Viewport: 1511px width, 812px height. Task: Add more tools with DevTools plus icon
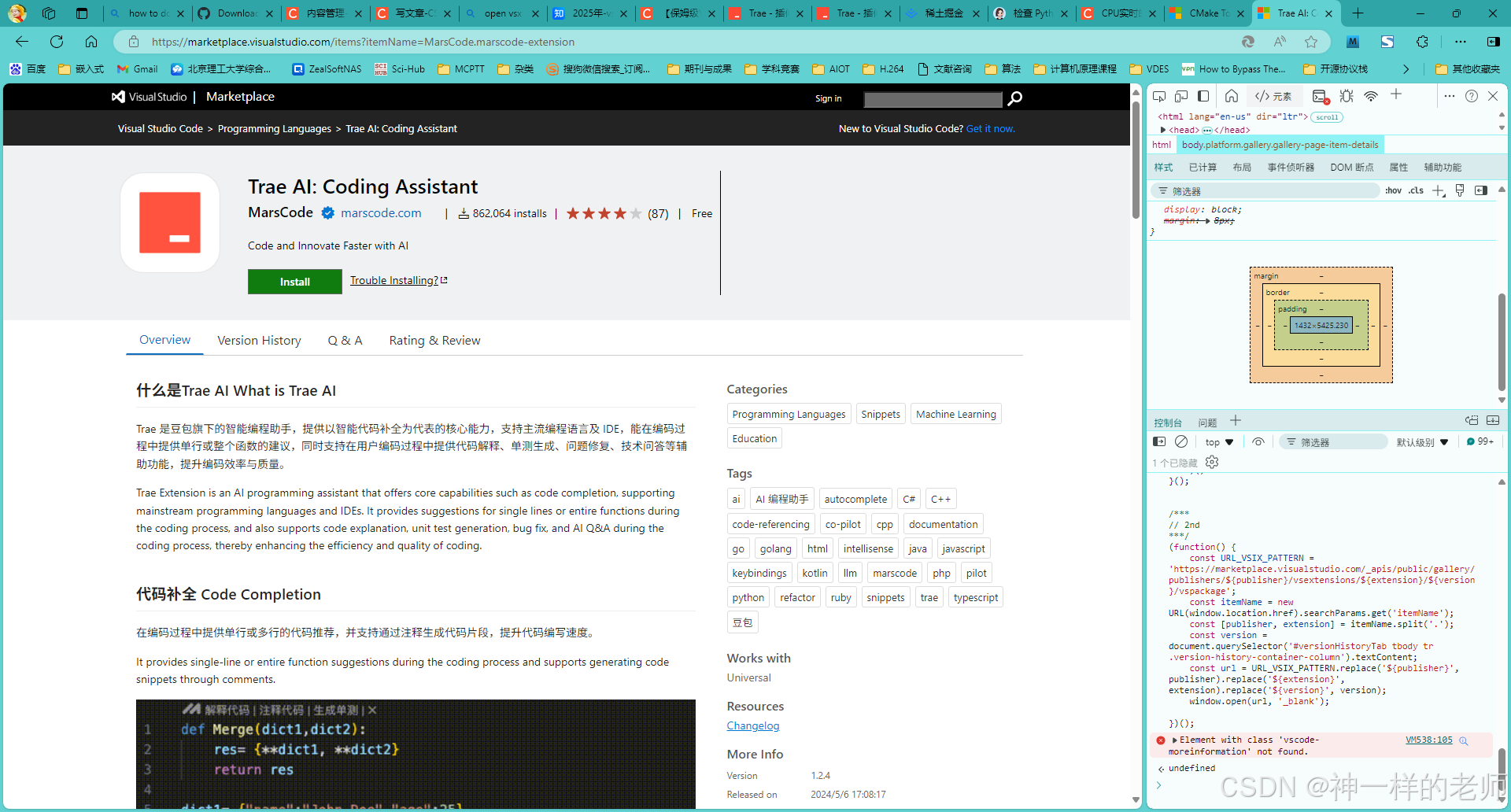tap(1396, 94)
